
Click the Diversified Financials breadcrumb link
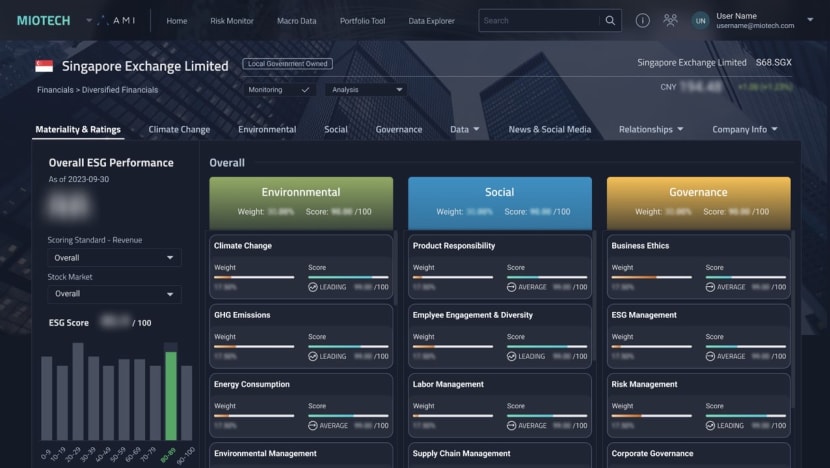coord(120,89)
